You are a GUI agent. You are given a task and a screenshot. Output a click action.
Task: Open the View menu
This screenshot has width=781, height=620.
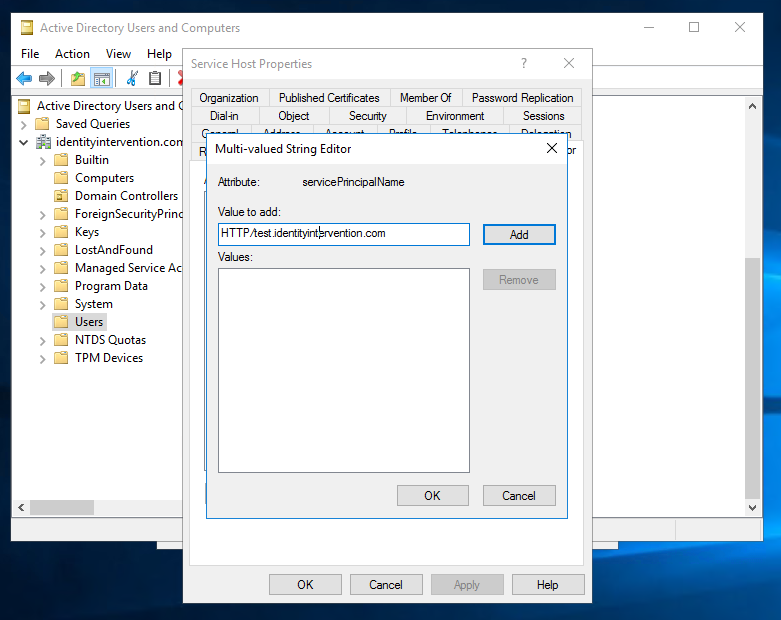point(118,54)
